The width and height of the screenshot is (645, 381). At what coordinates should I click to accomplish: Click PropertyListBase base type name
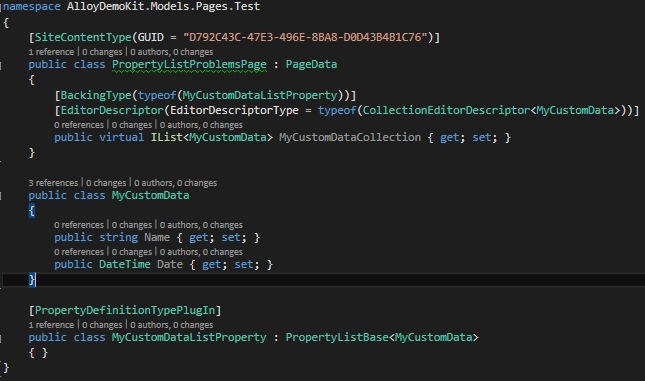coord(337,337)
